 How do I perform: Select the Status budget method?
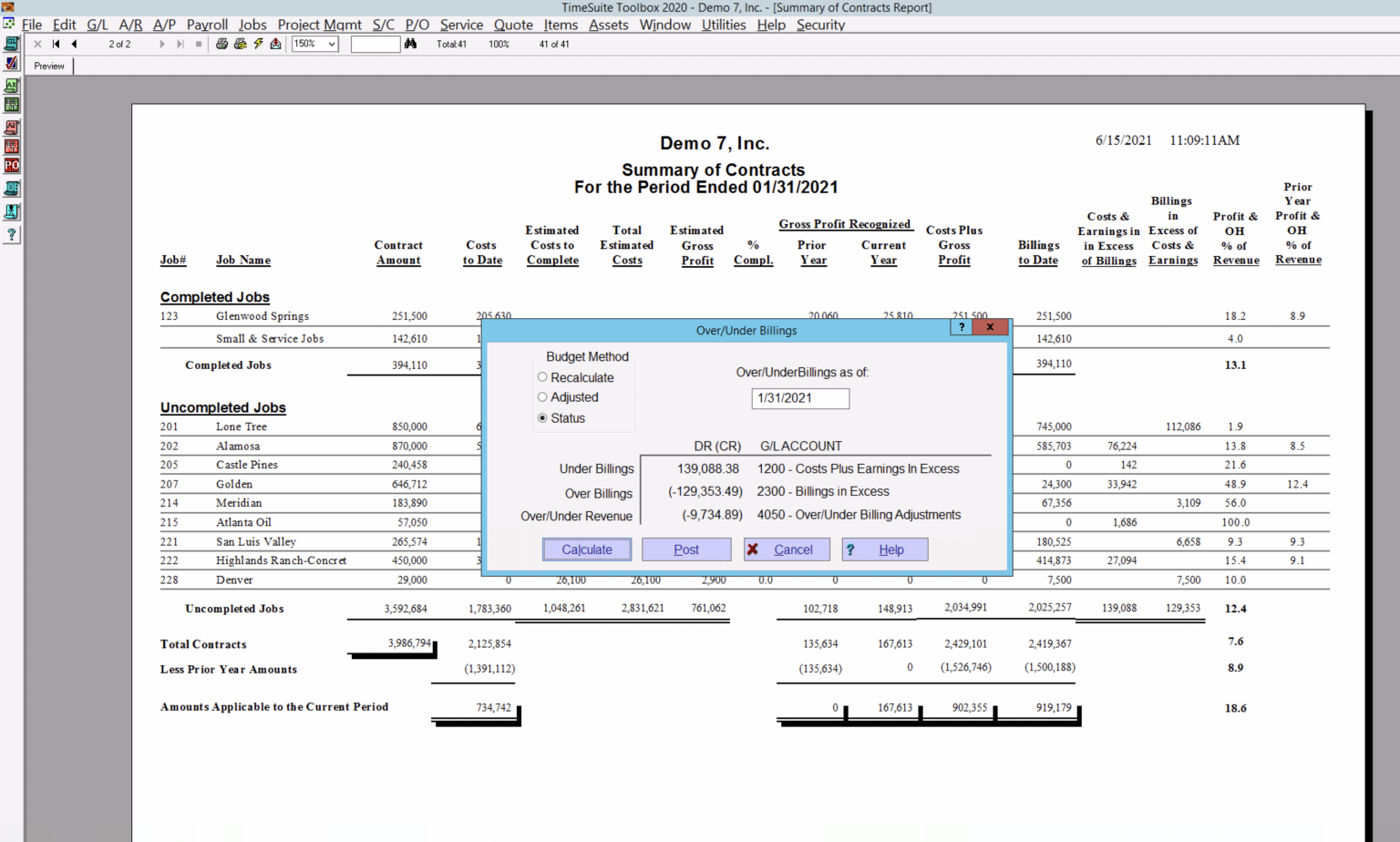(x=542, y=417)
